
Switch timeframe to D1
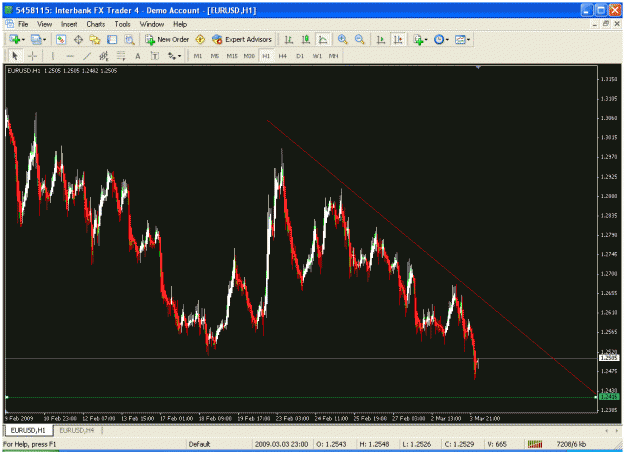click(300, 56)
